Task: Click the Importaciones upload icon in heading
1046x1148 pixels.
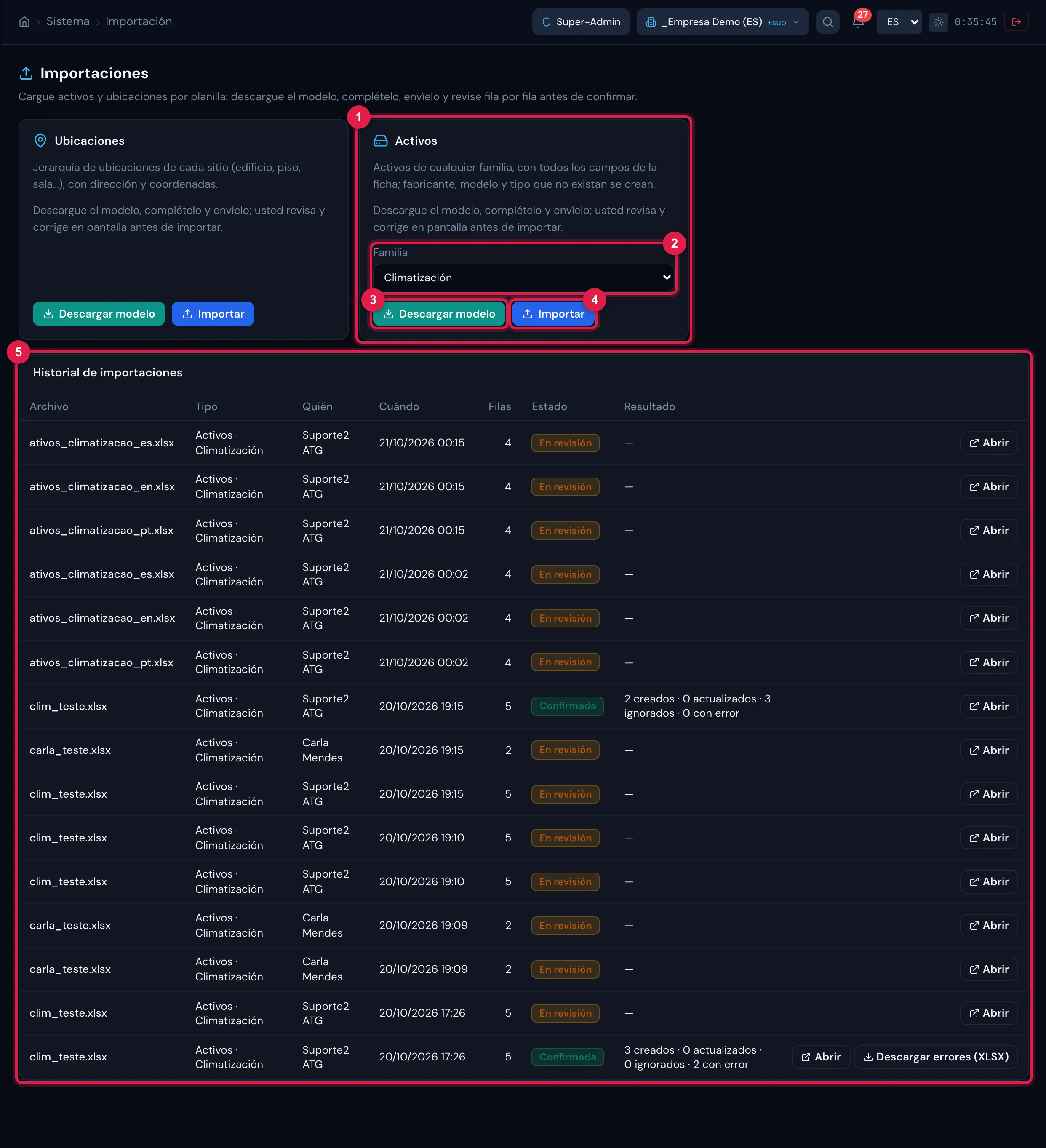Action: point(26,73)
